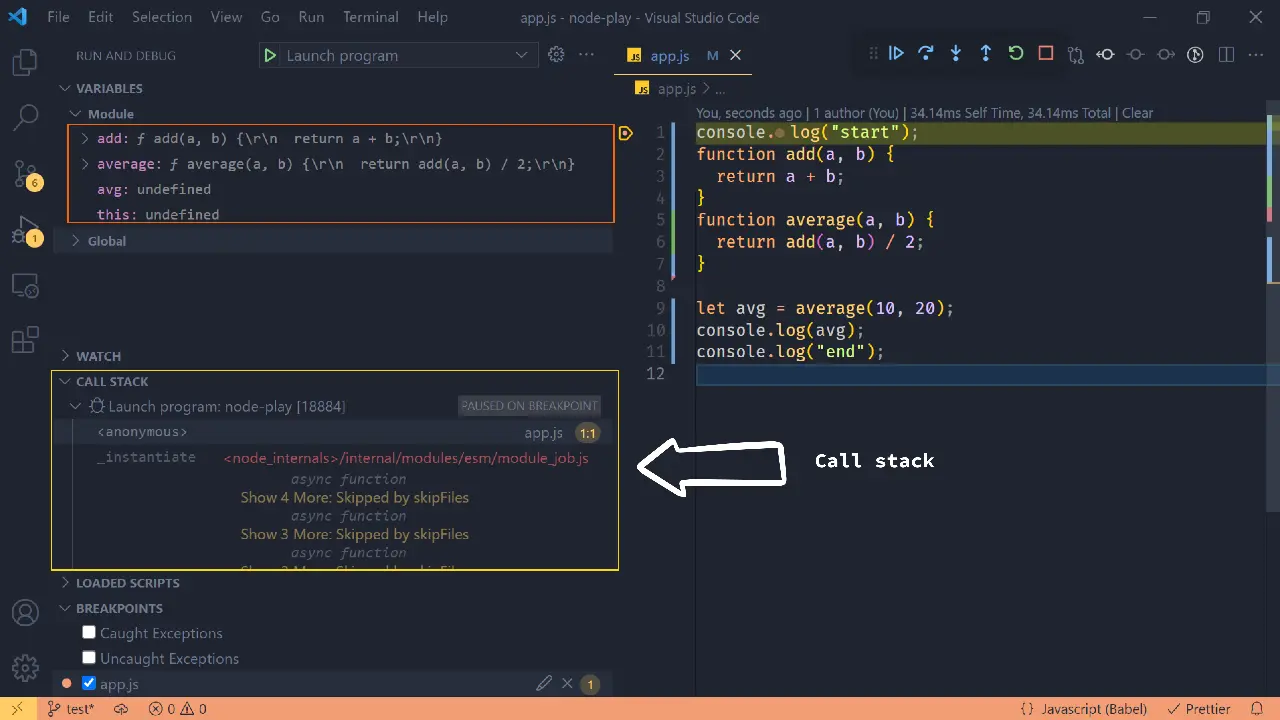This screenshot has width=1280, height=720.
Task: Disable the app.js breakpoint checkbox
Action: pos(89,684)
